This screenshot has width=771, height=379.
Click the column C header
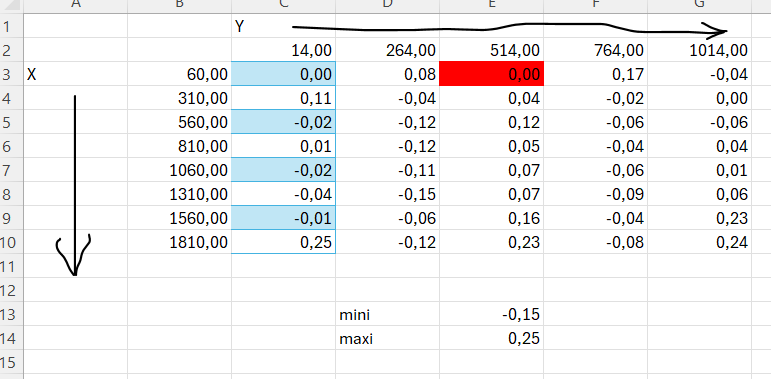283,5
